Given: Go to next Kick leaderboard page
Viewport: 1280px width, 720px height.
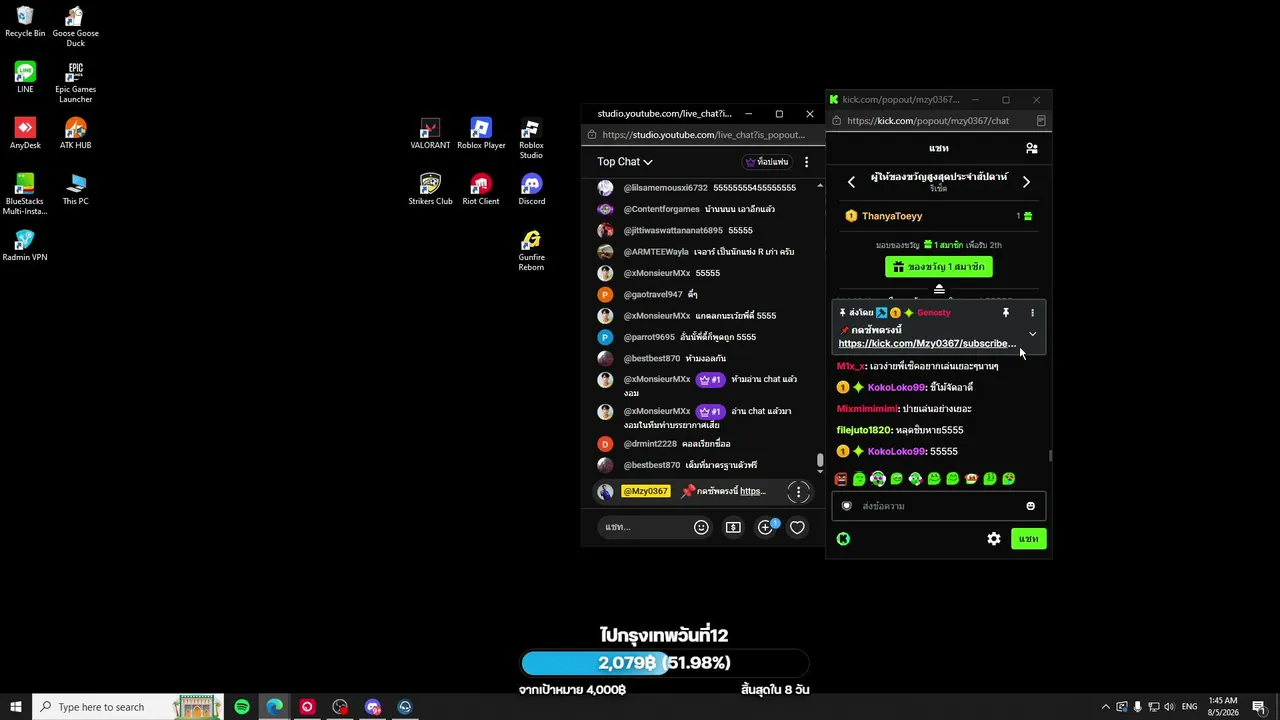Looking at the screenshot, I should pyautogui.click(x=1026, y=182).
